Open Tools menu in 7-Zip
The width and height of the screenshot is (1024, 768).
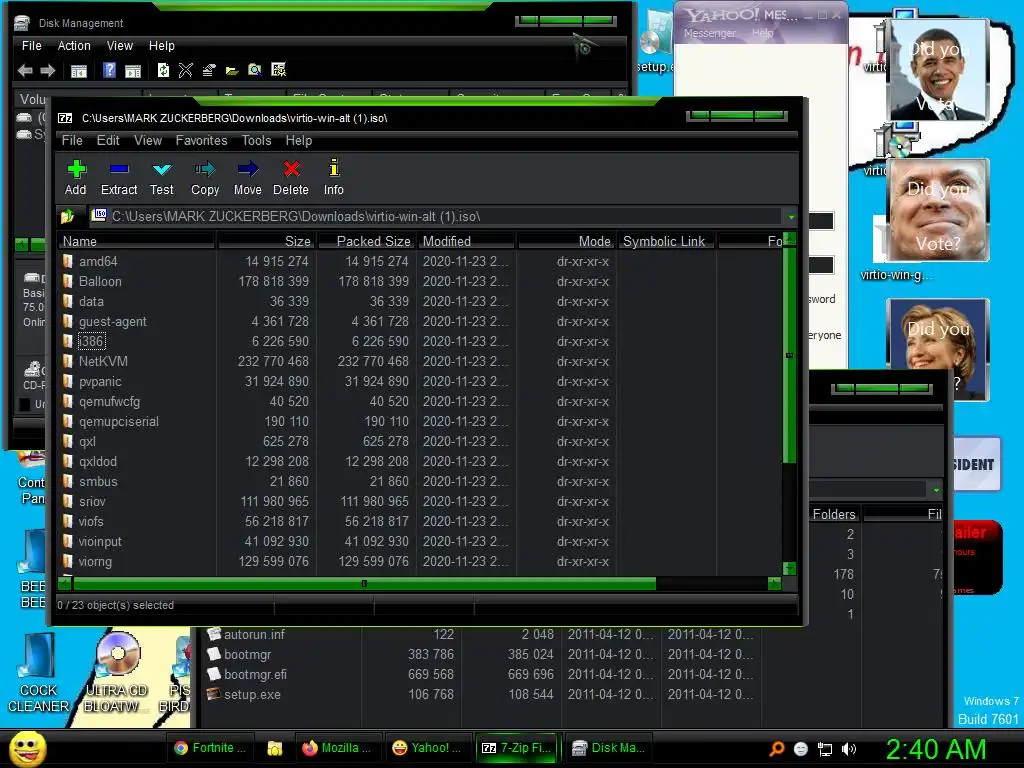pos(256,140)
